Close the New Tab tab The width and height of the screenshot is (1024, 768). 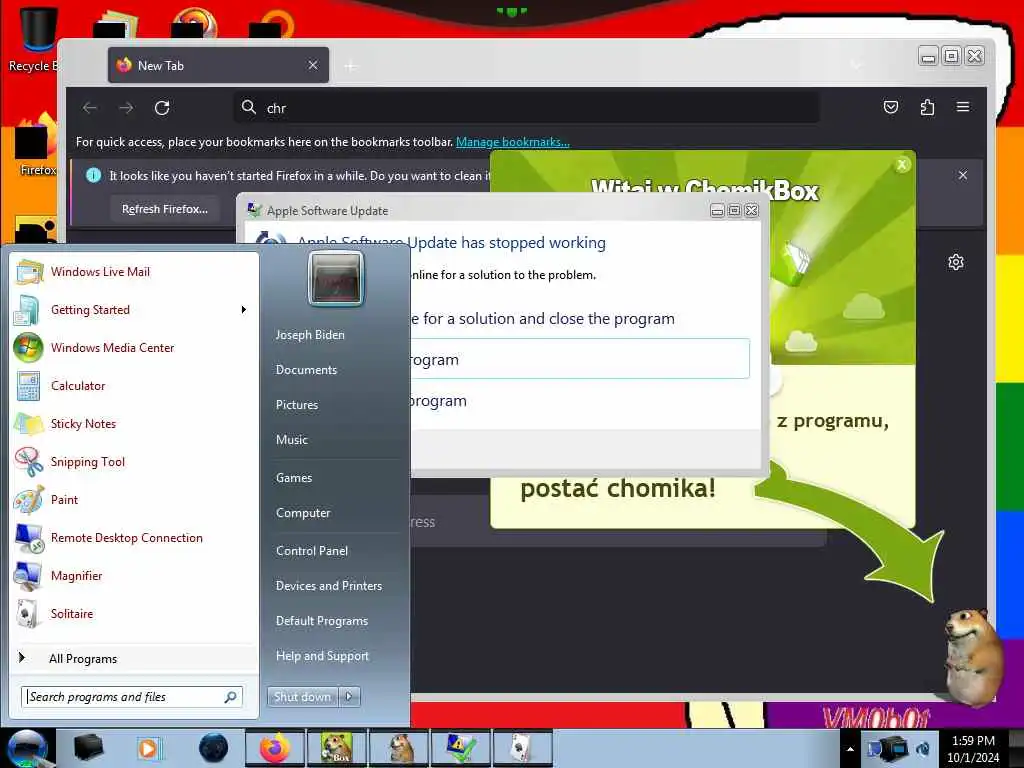tap(313, 65)
